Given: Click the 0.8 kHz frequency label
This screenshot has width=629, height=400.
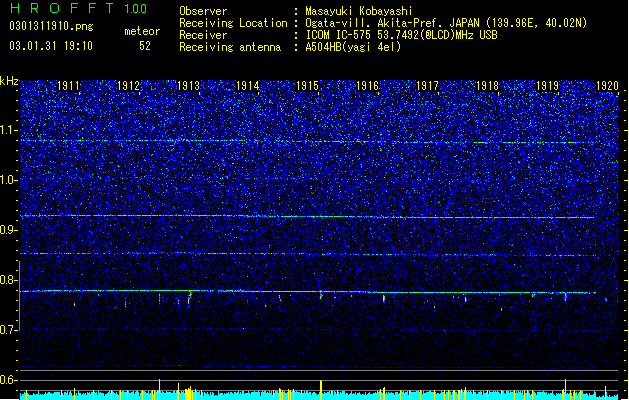Looking at the screenshot, I should 9,280.
